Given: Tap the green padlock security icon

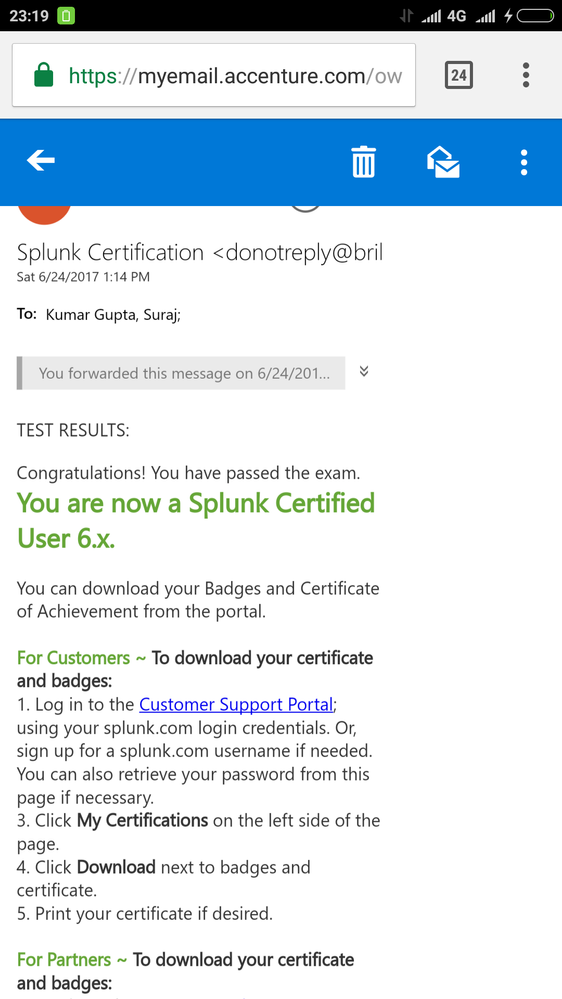Looking at the screenshot, I should point(43,76).
